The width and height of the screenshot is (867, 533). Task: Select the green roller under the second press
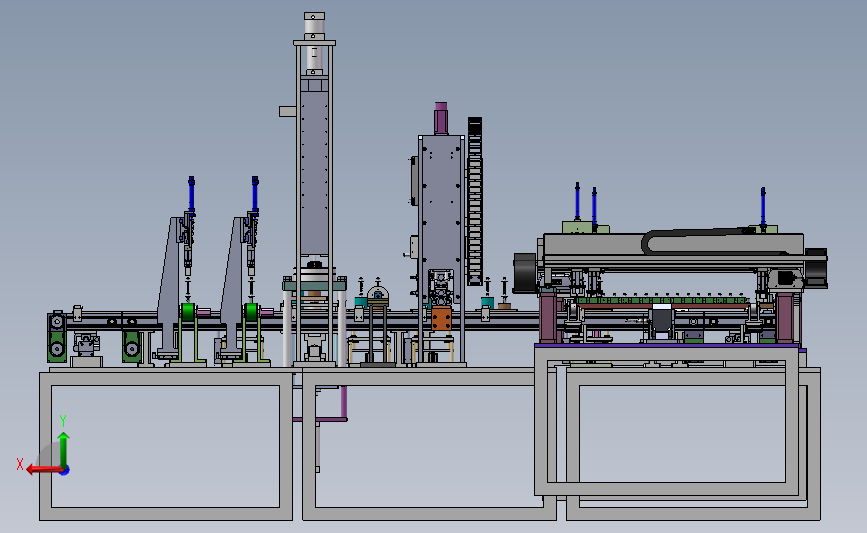coord(252,312)
